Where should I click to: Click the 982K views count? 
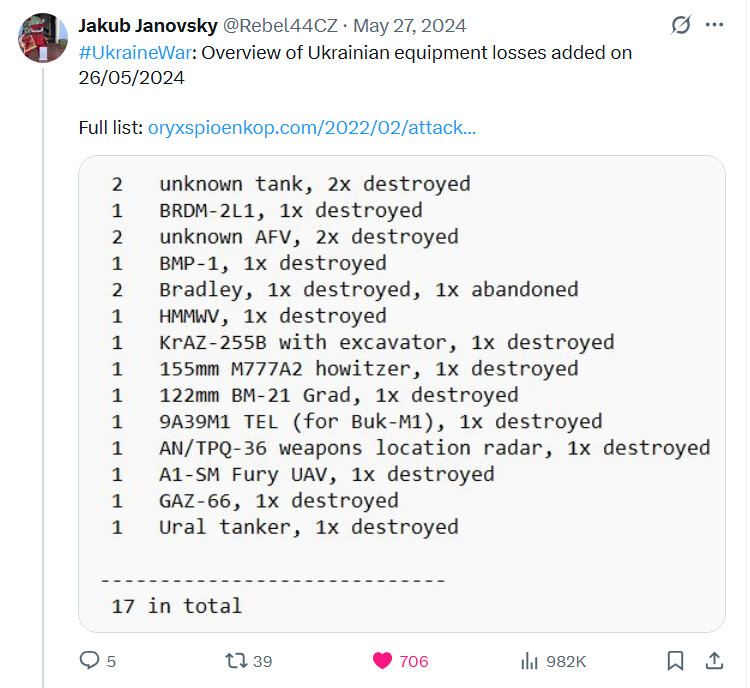coord(566,661)
